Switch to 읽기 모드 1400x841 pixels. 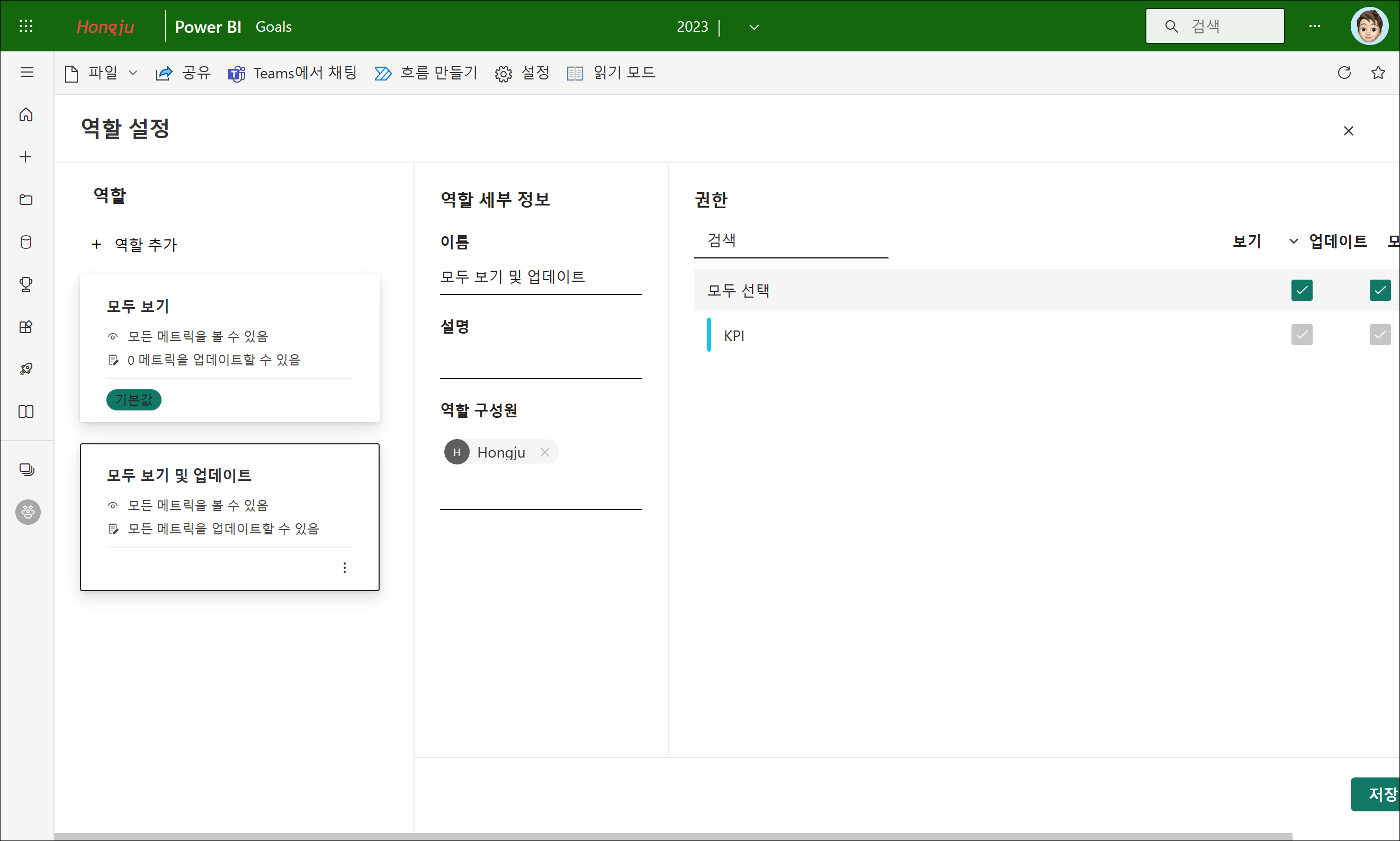click(611, 73)
